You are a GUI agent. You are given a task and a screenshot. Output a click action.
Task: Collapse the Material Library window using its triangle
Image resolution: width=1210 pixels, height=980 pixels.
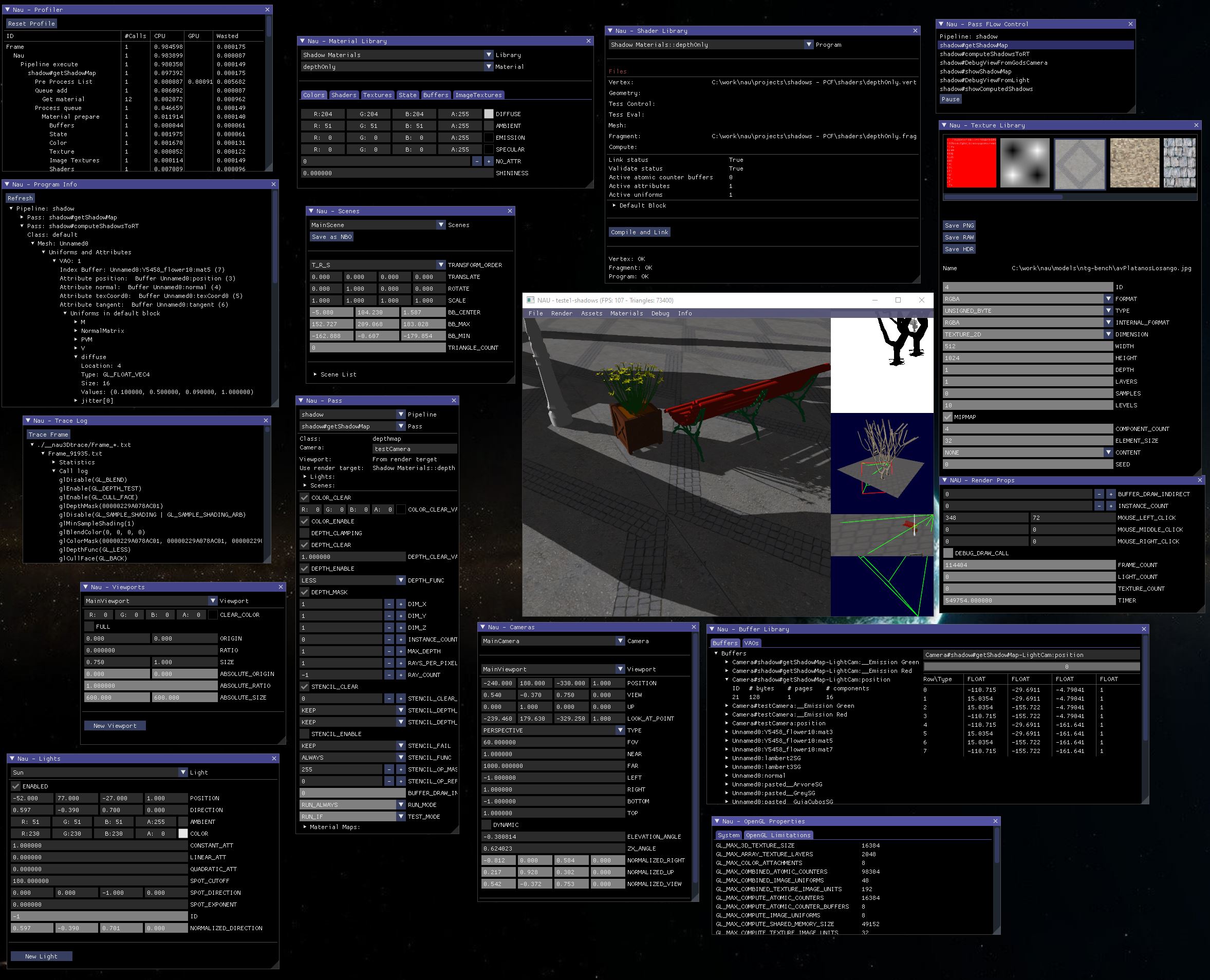point(302,41)
